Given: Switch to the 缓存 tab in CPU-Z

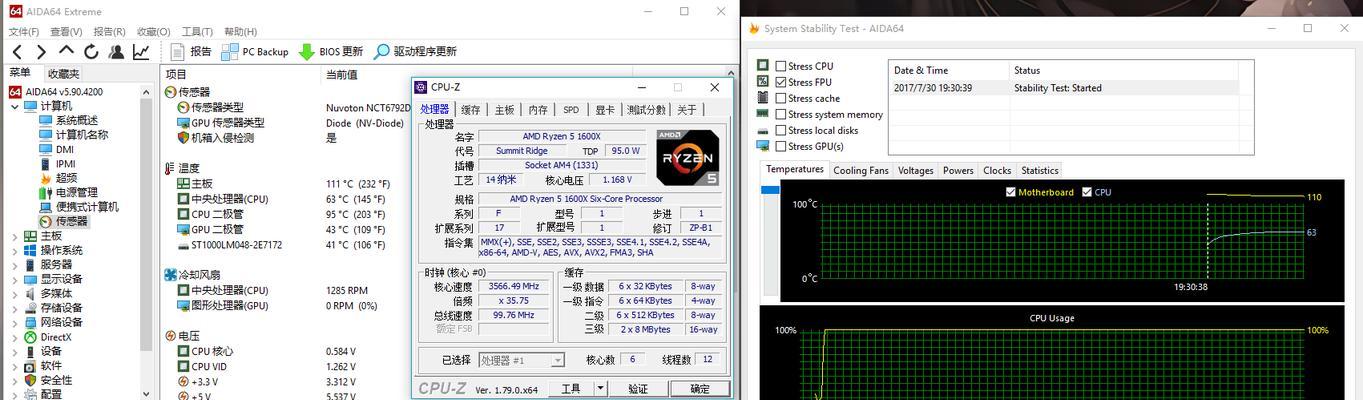Looking at the screenshot, I should coord(471,110).
